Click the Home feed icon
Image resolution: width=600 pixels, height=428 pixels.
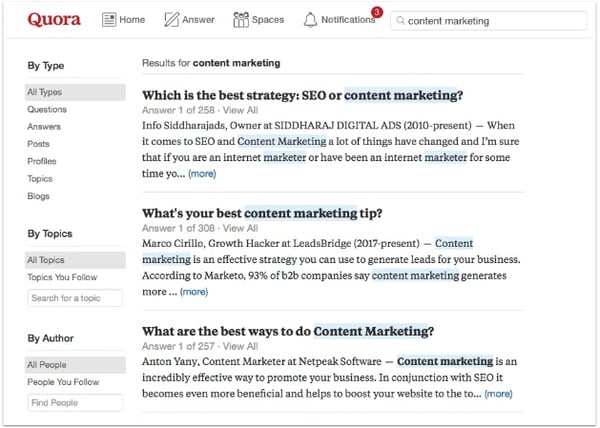[109, 20]
